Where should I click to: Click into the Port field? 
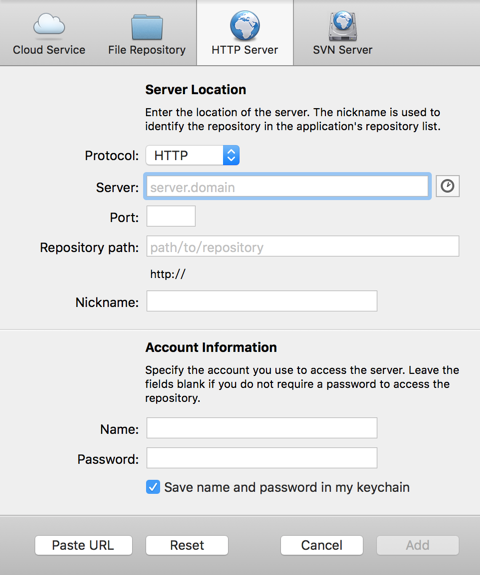tap(171, 216)
